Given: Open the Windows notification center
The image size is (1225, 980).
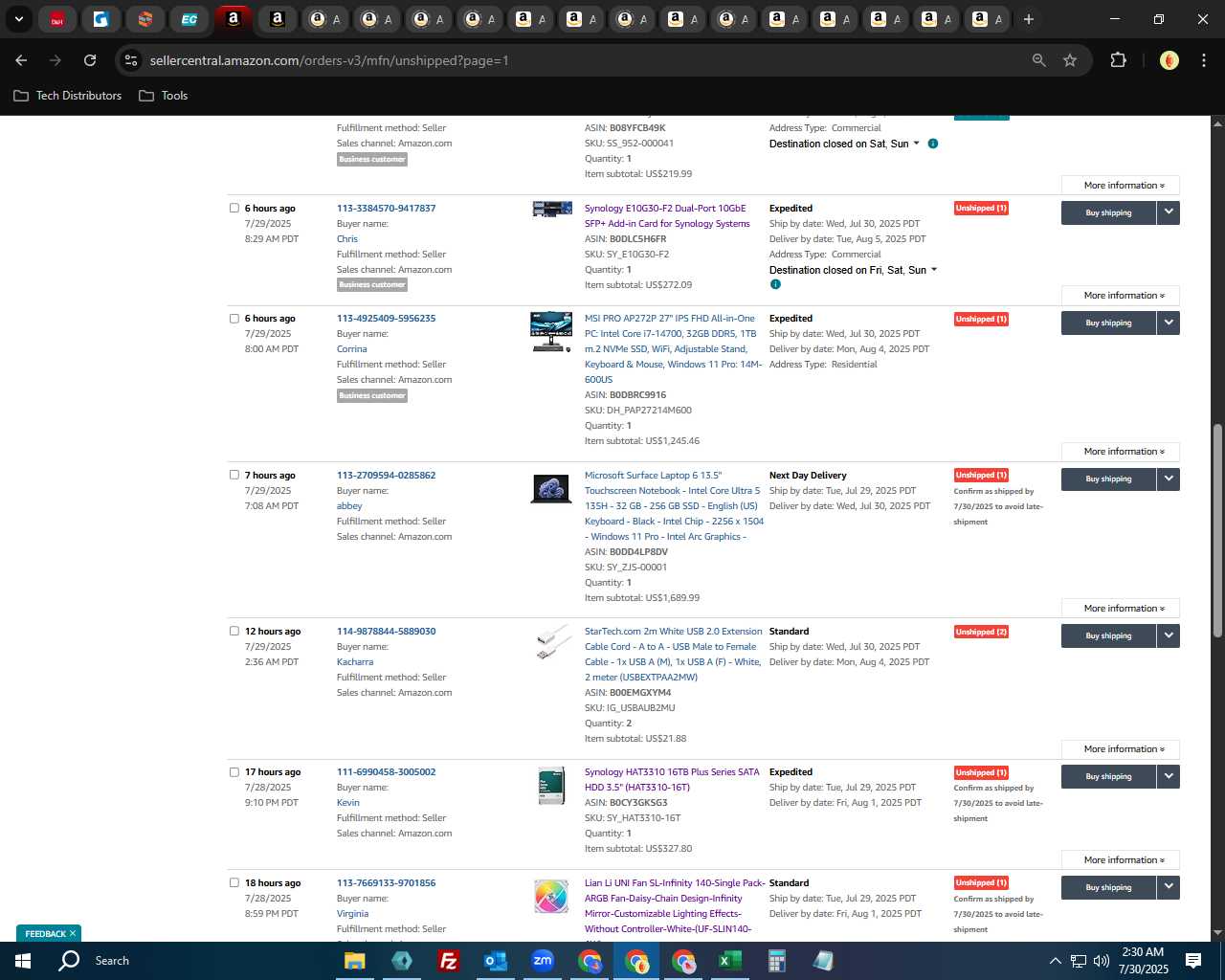Looking at the screenshot, I should point(1193,961).
